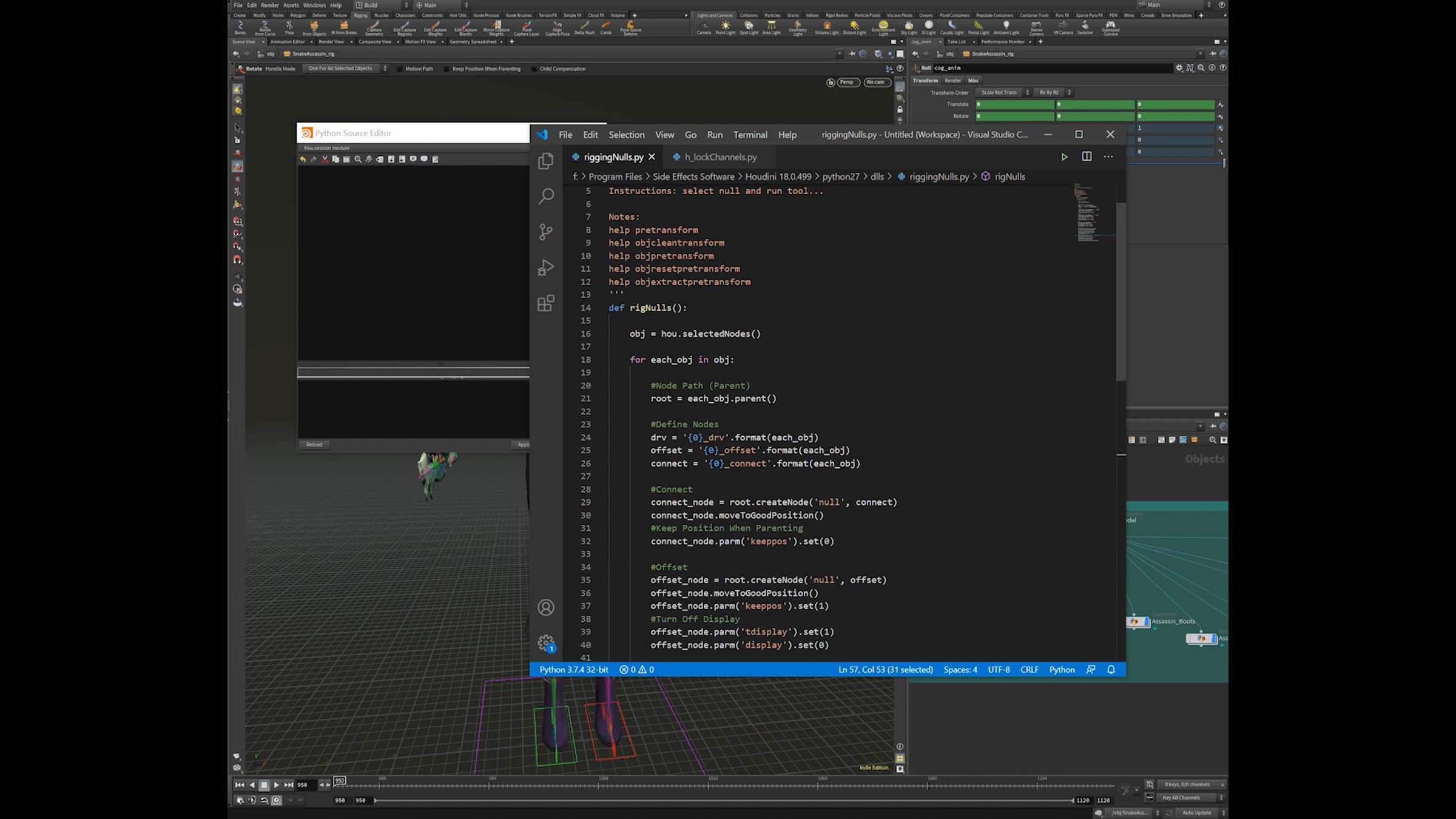Toggle the real-time playback clock button

click(276, 800)
